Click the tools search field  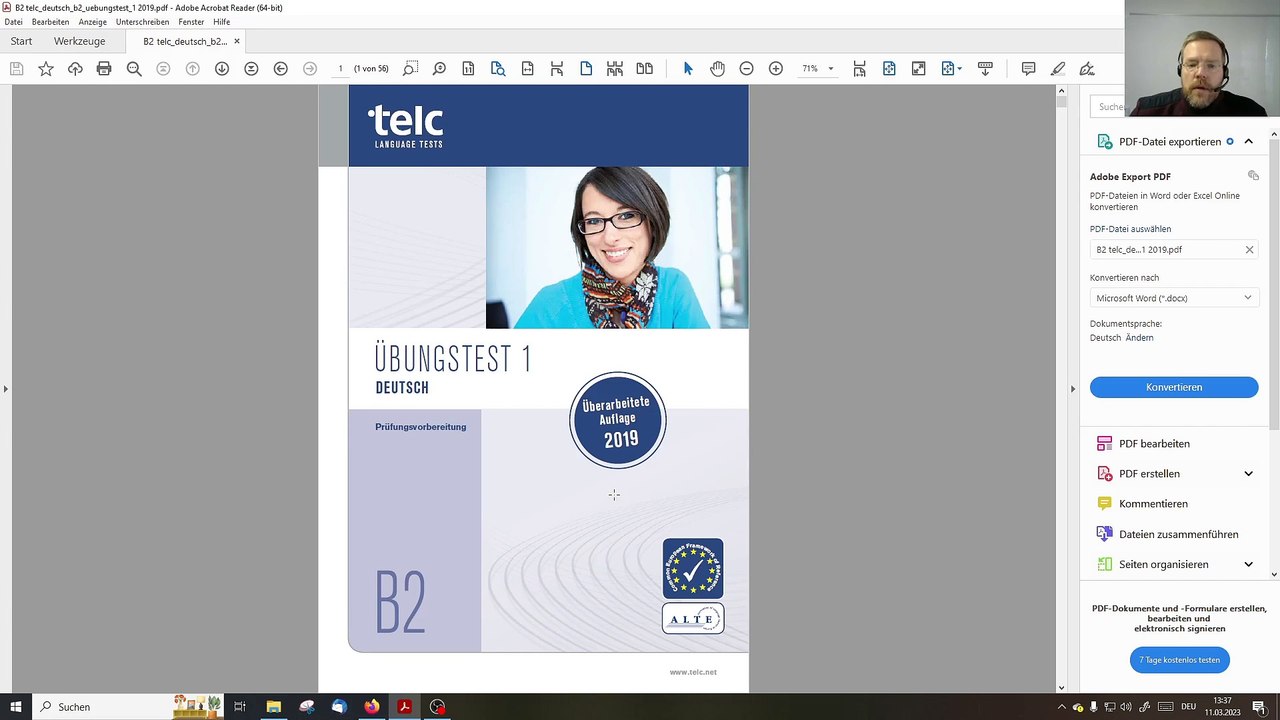tap(1108, 107)
